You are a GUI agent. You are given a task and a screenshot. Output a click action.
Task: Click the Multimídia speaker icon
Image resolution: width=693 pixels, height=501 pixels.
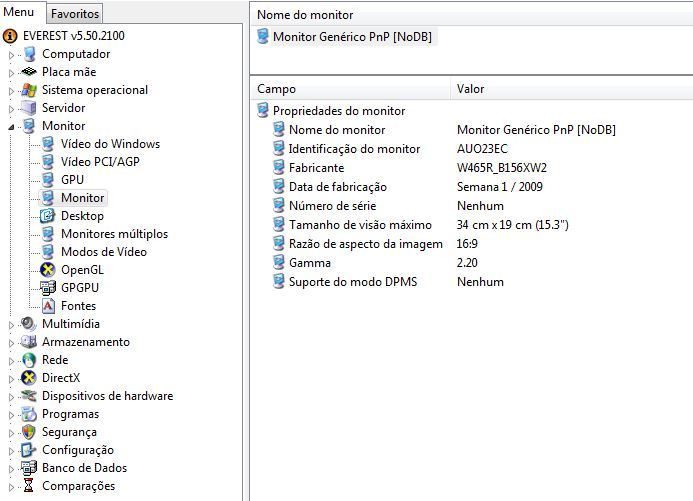pyautogui.click(x=29, y=324)
